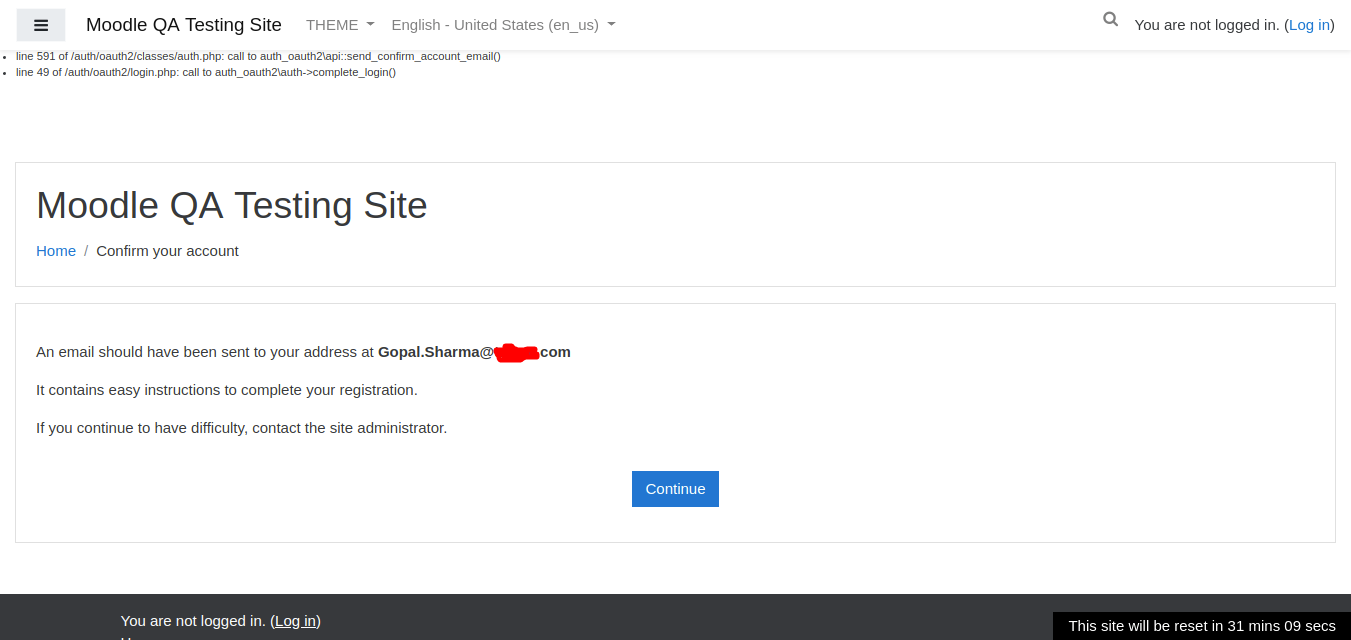Image resolution: width=1351 pixels, height=640 pixels.
Task: Click Log in link in top bar
Action: pyautogui.click(x=1309, y=25)
